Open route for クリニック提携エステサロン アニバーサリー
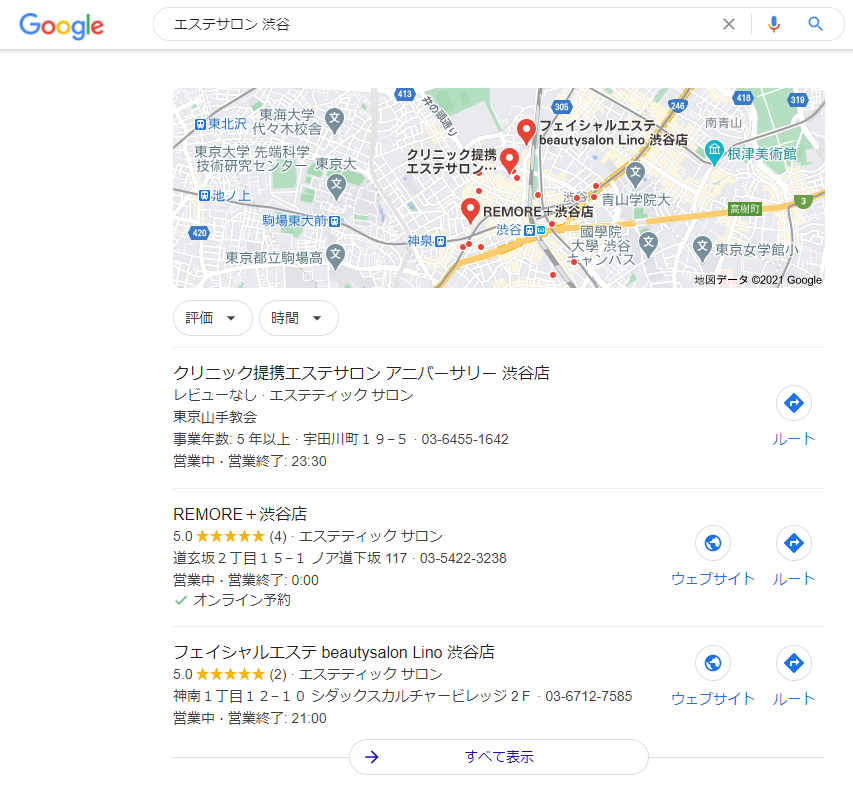Viewport: 853px width, 804px height. coord(794,403)
